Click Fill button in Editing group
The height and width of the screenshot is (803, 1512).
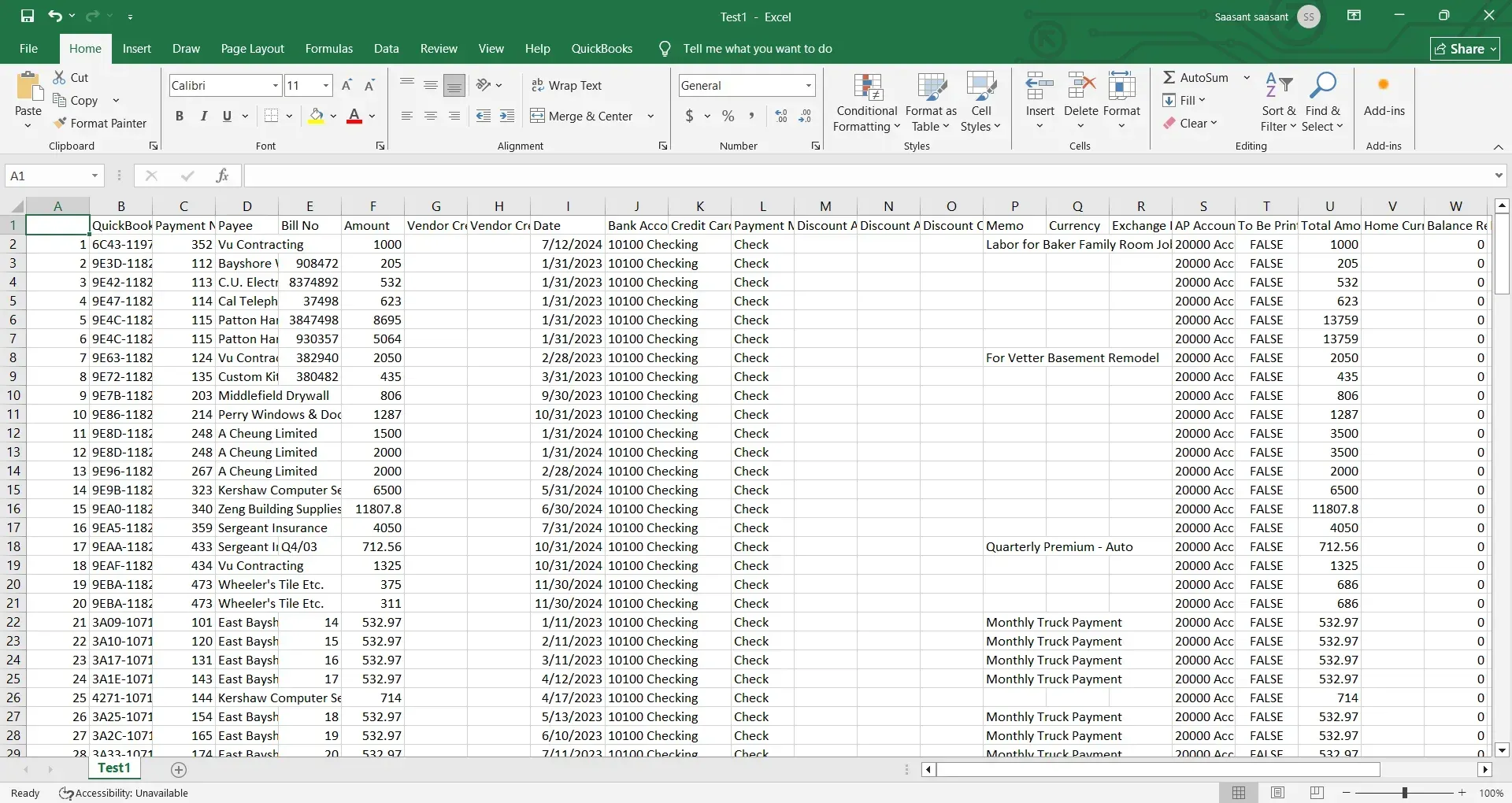coord(1184,100)
